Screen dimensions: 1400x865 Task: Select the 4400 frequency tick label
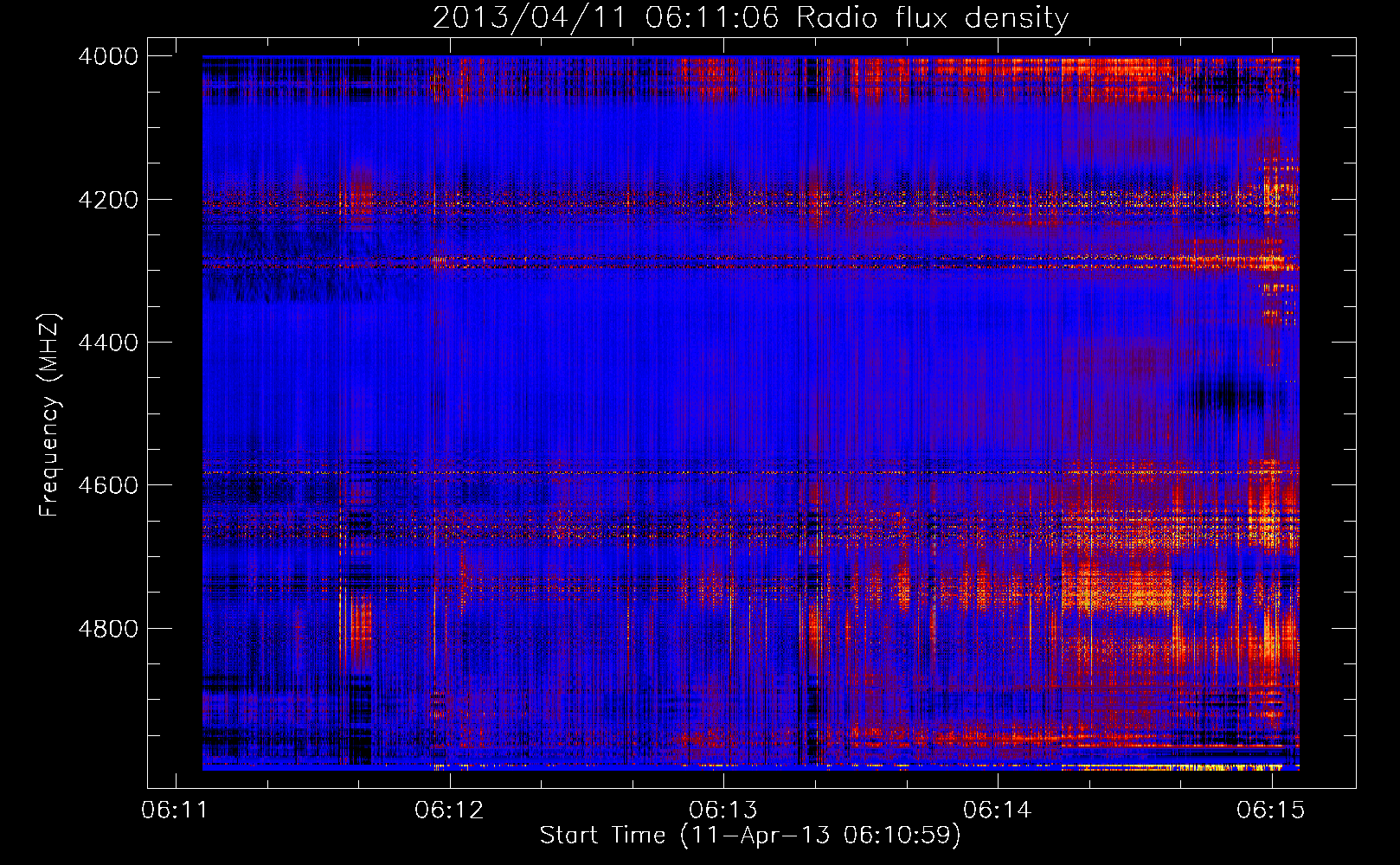(108, 343)
